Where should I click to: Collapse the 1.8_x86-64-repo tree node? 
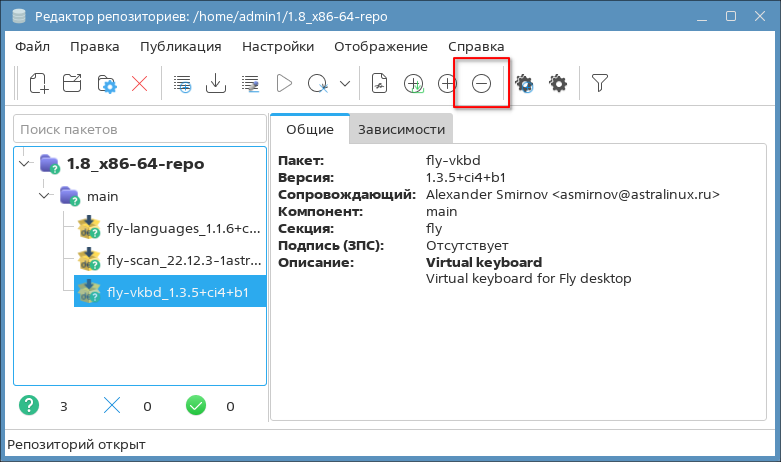tap(25, 163)
